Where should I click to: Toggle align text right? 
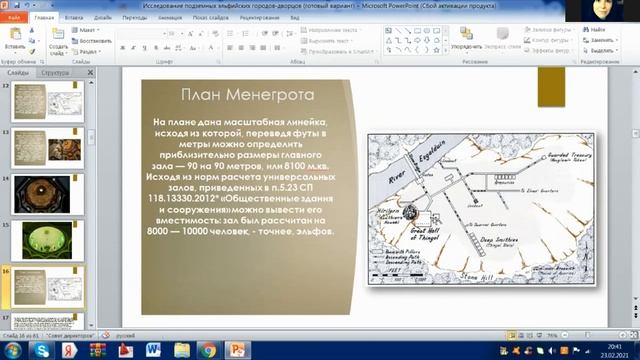tap(252, 48)
